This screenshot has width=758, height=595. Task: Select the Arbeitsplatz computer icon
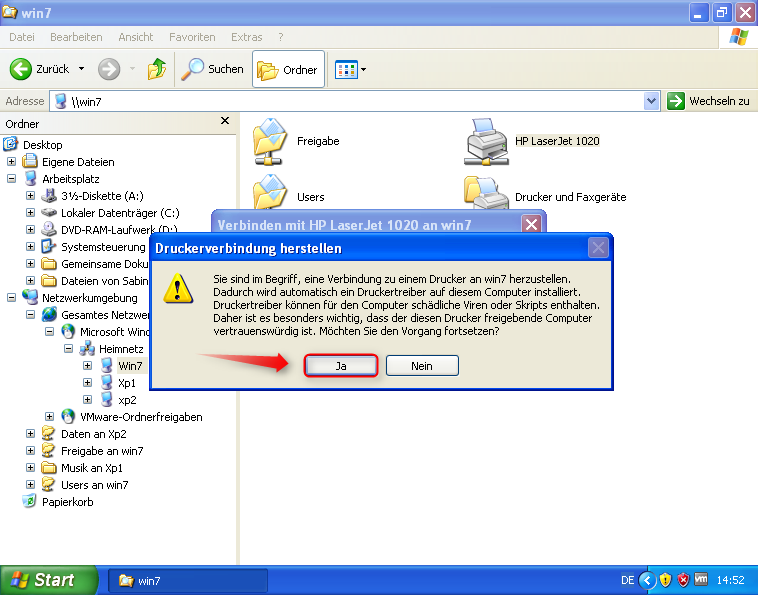pyautogui.click(x=30, y=178)
